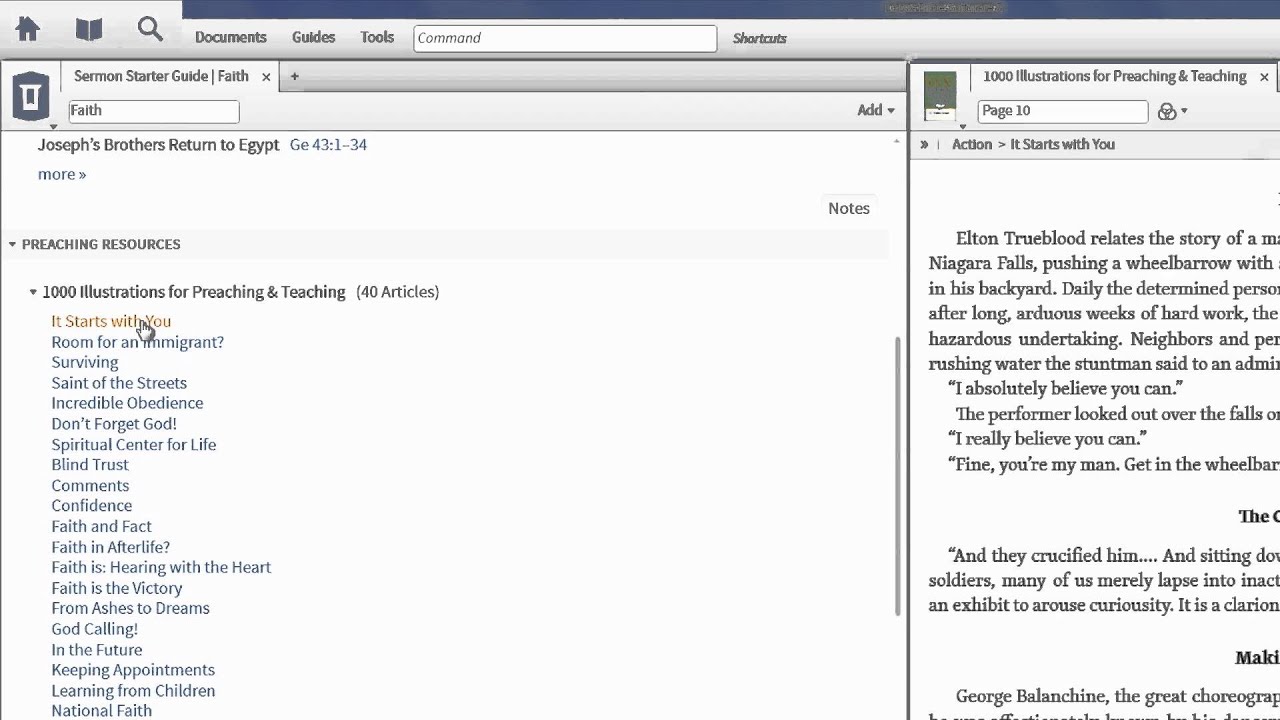The height and width of the screenshot is (720, 1280).
Task: Open the God Calling! article
Action: 95,629
